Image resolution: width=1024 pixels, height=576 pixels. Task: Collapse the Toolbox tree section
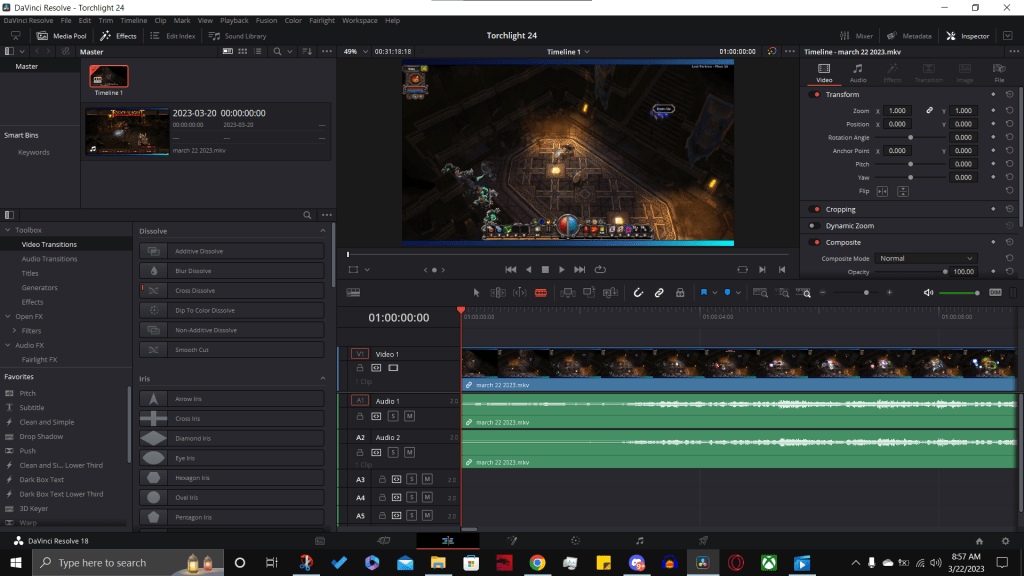click(x=8, y=230)
